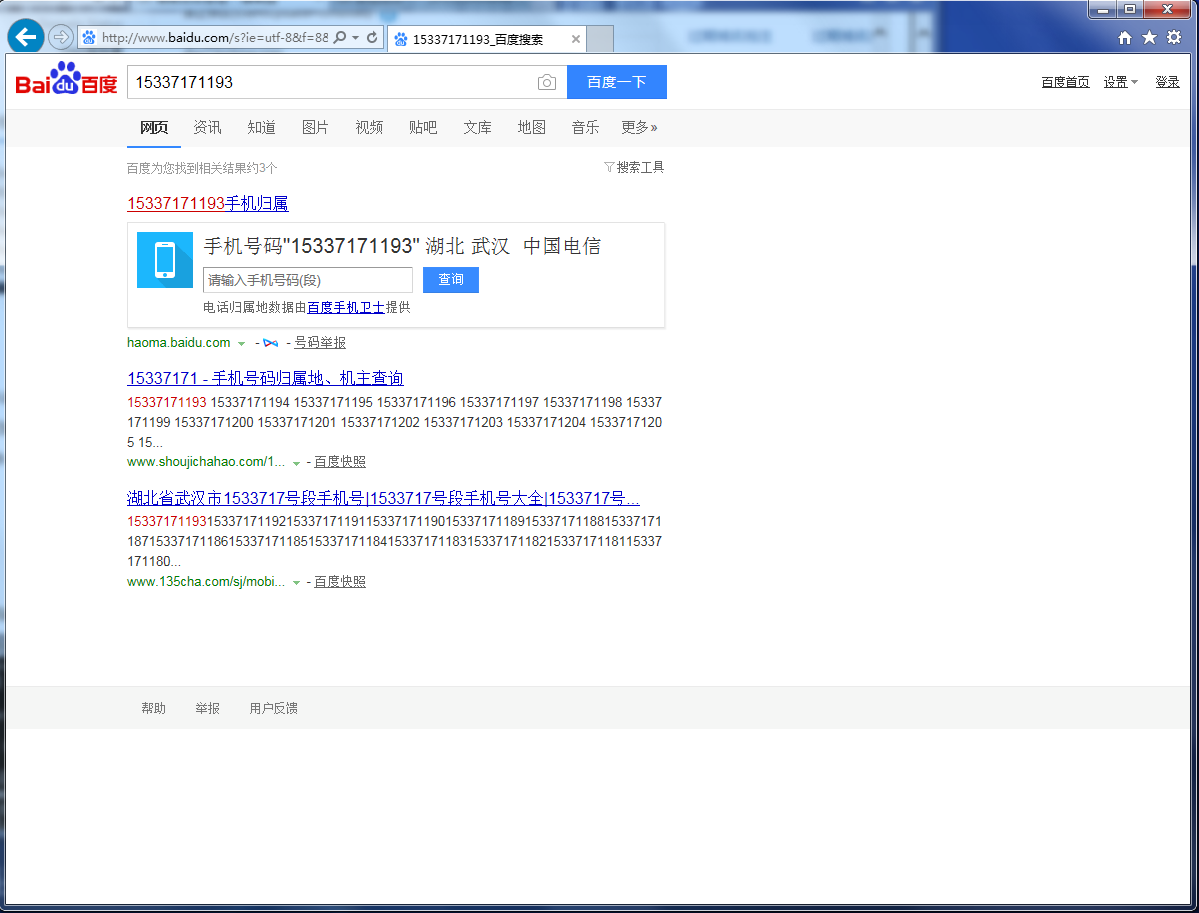This screenshot has width=1199, height=913.
Task: Open the 15337171193手机归属 result title
Action: click(208, 203)
